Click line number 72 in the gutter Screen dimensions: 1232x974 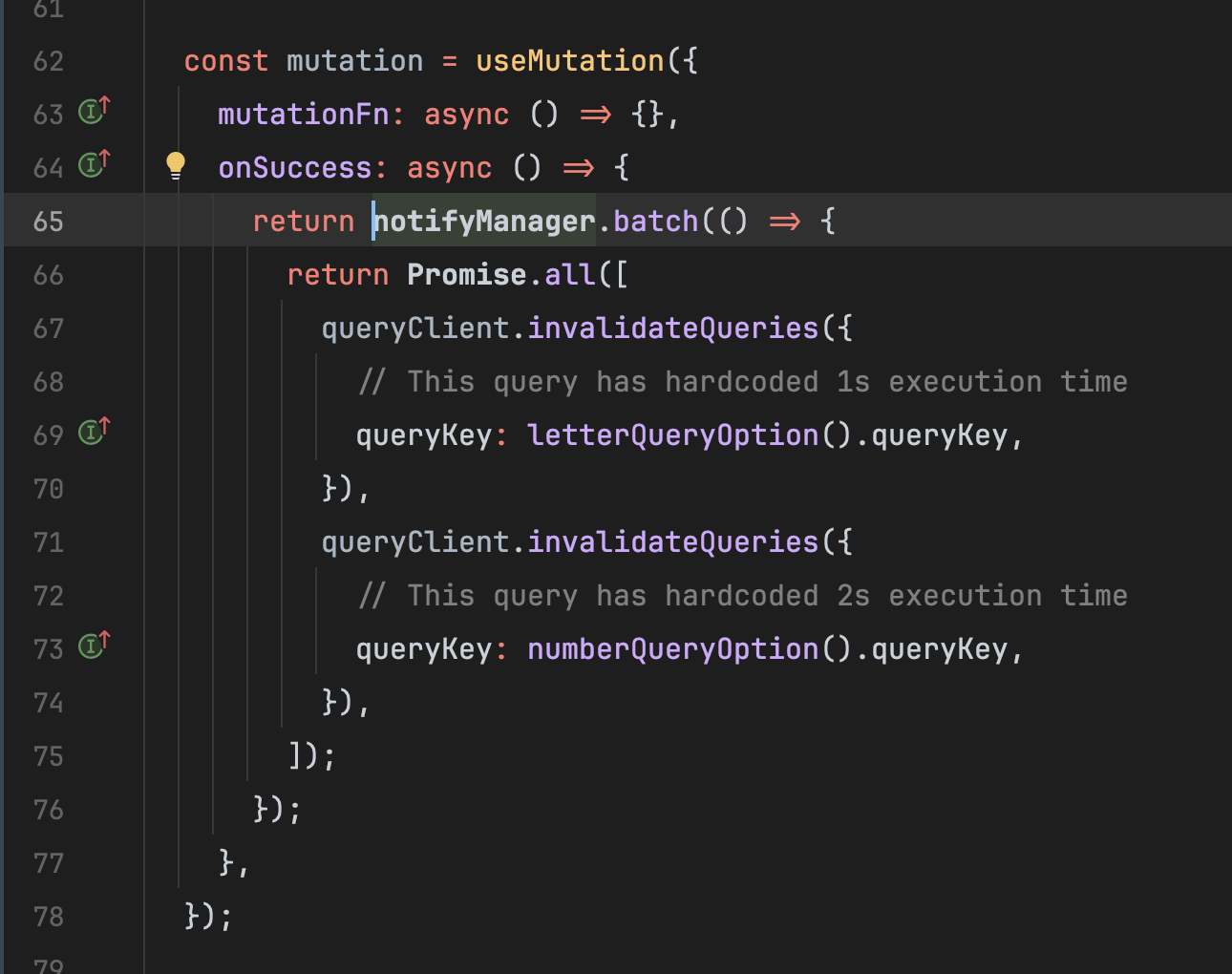tap(49, 596)
